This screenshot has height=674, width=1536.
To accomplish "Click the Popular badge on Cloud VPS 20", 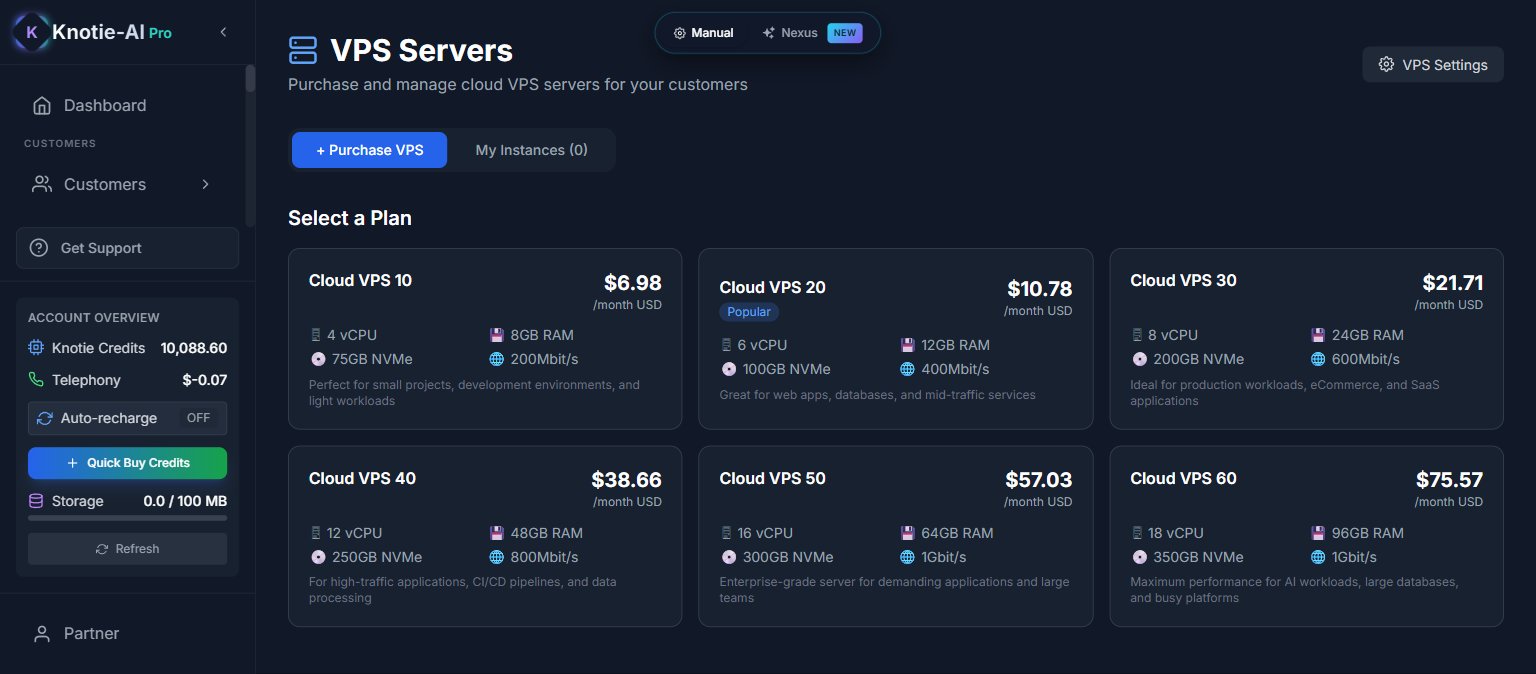I will point(749,312).
